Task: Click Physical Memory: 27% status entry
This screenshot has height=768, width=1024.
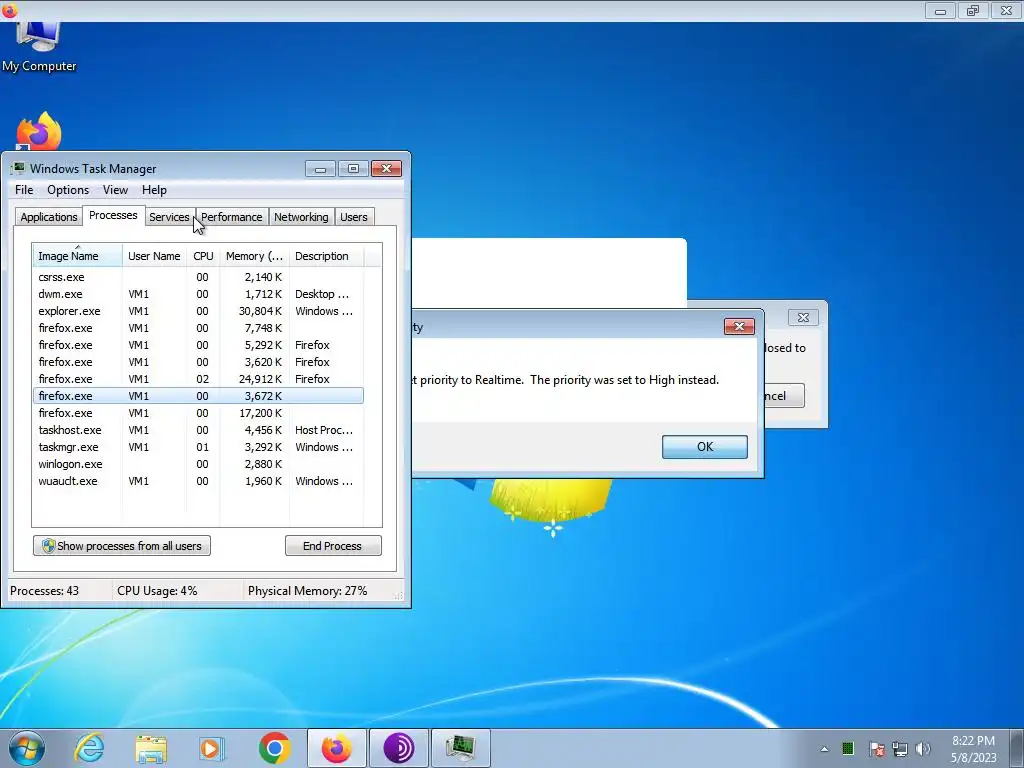Action: tap(308, 591)
